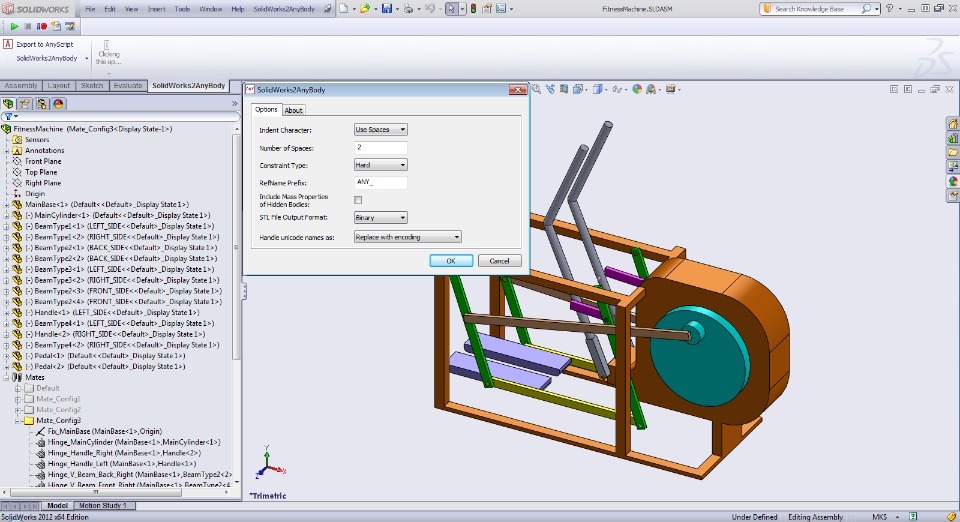Tick Include Mass Properties of Hidden Bodies
The width and height of the screenshot is (960, 522).
[358, 200]
